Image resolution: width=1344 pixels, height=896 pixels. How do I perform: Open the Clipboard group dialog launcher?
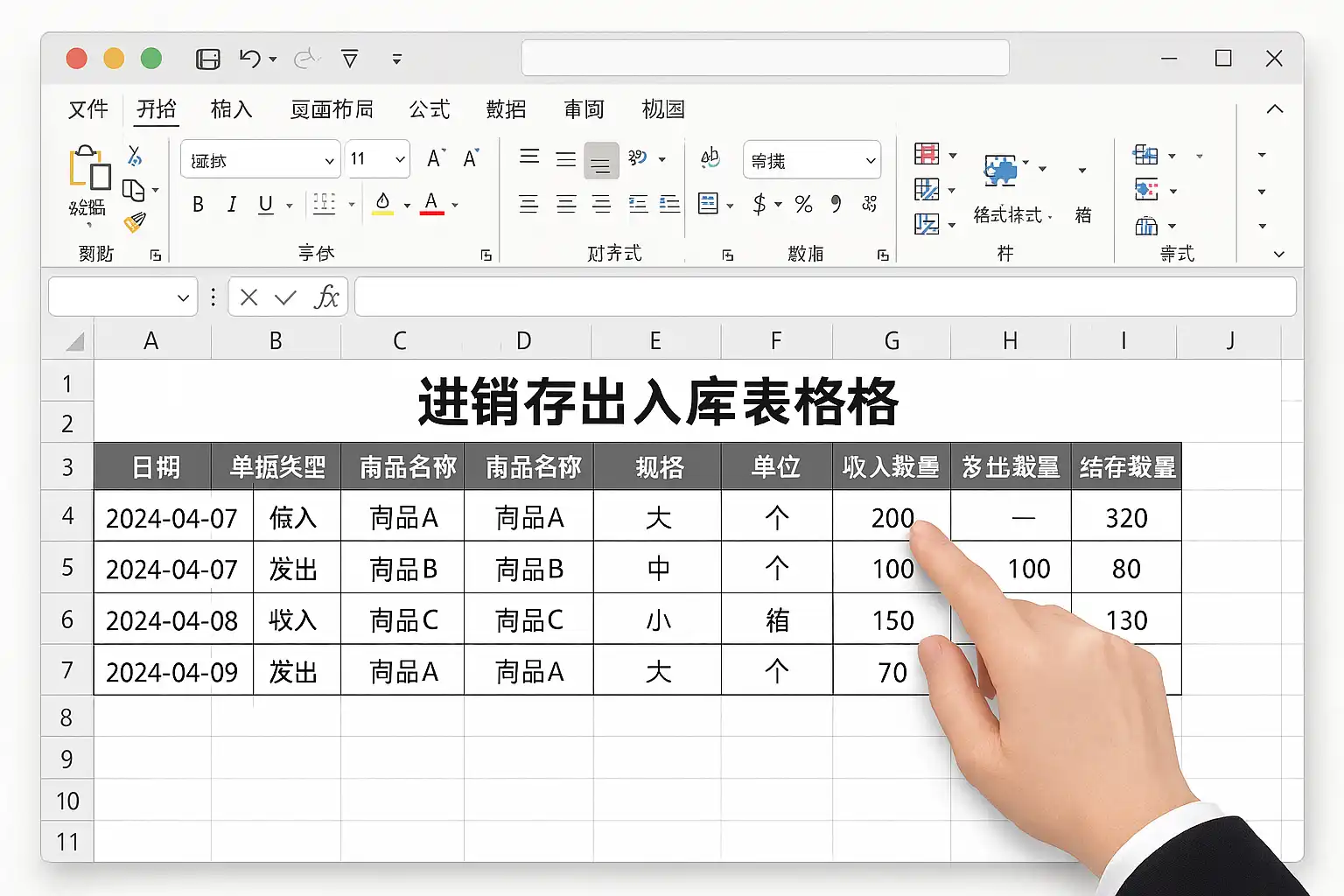point(156,255)
